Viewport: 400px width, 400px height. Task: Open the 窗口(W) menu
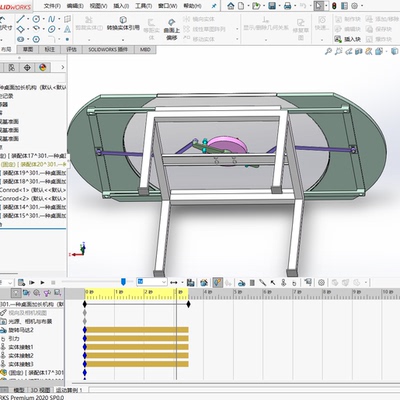167,6
